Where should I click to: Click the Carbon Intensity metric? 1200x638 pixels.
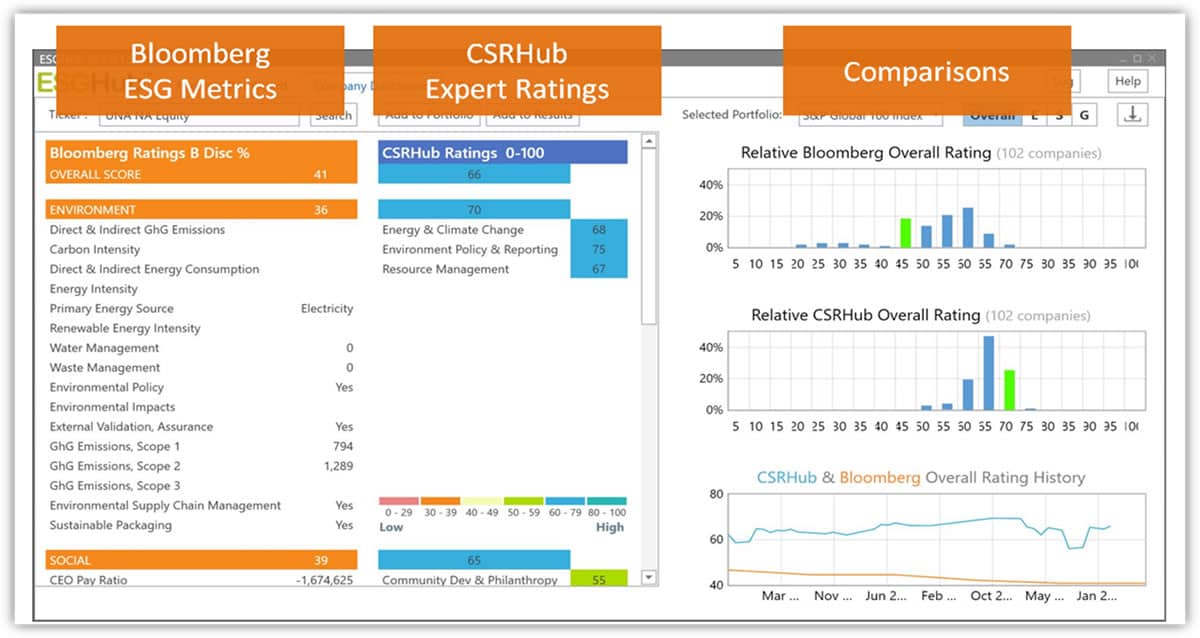(201, 249)
